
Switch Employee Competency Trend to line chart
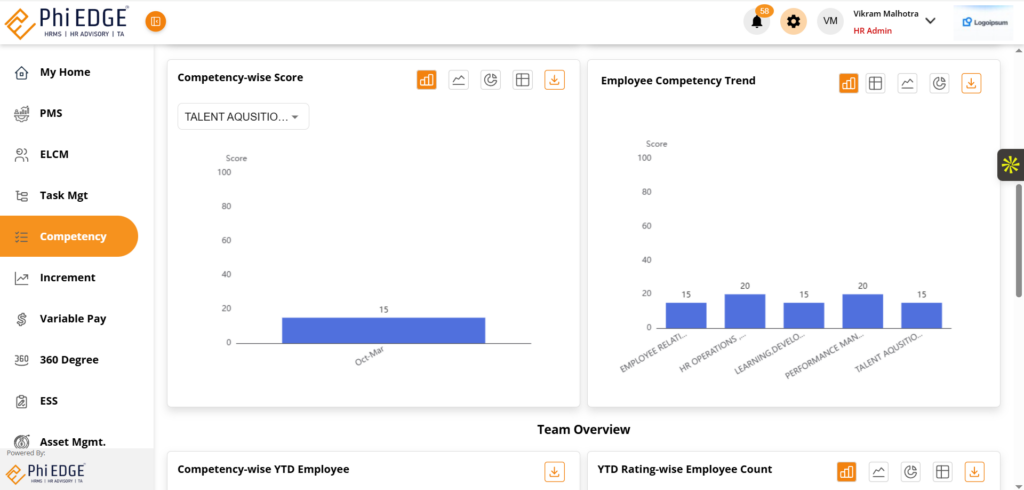coord(907,84)
